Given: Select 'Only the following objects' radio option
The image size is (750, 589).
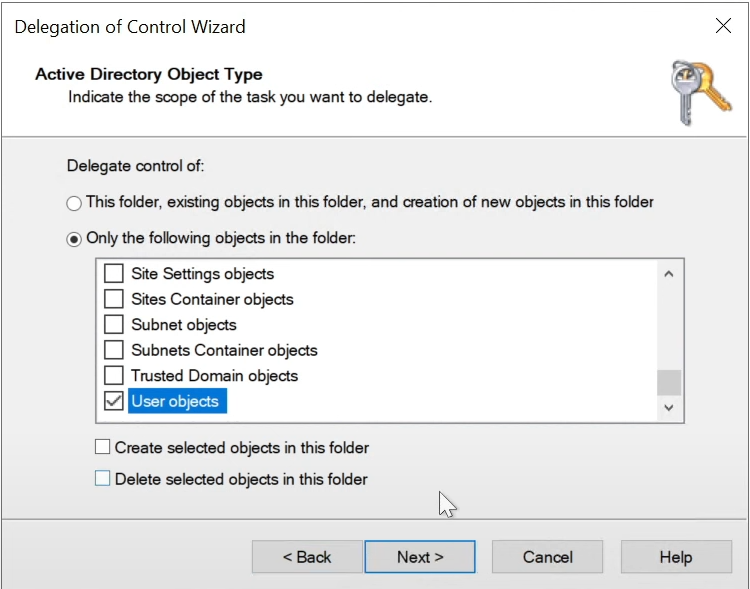Looking at the screenshot, I should click(x=74, y=239).
